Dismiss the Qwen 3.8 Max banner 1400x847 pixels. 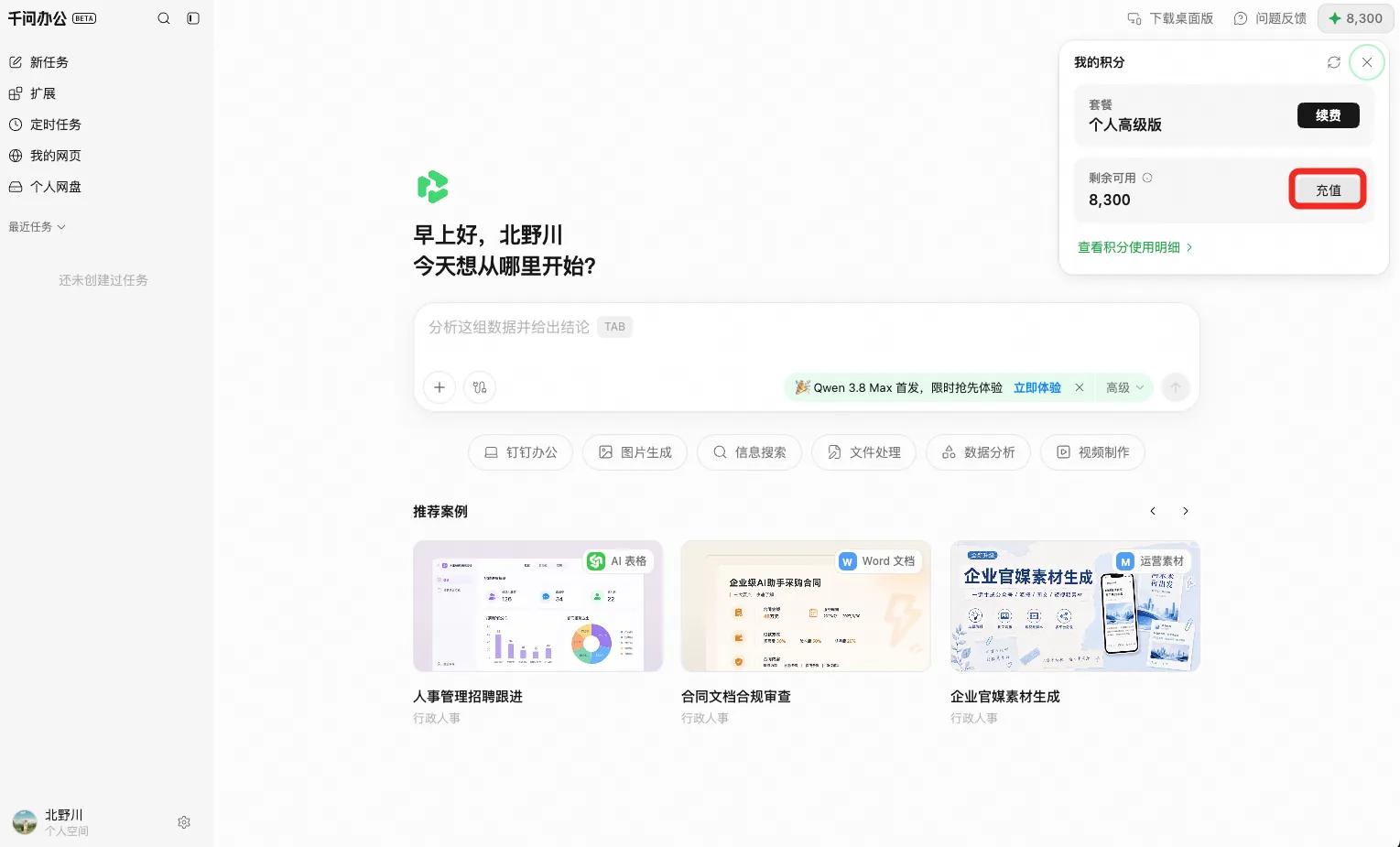tap(1080, 387)
